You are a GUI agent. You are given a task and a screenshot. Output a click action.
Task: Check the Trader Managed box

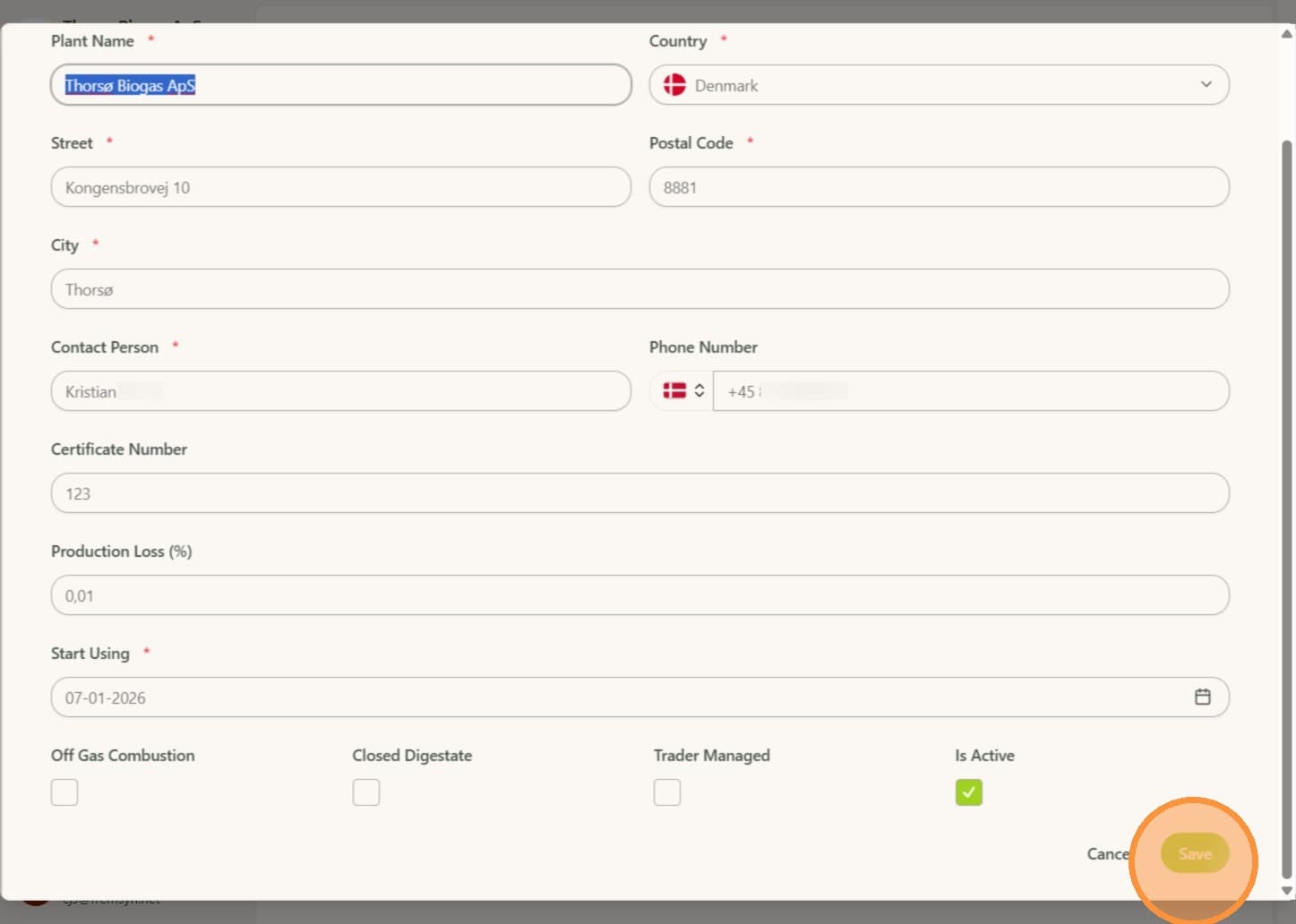(x=667, y=791)
